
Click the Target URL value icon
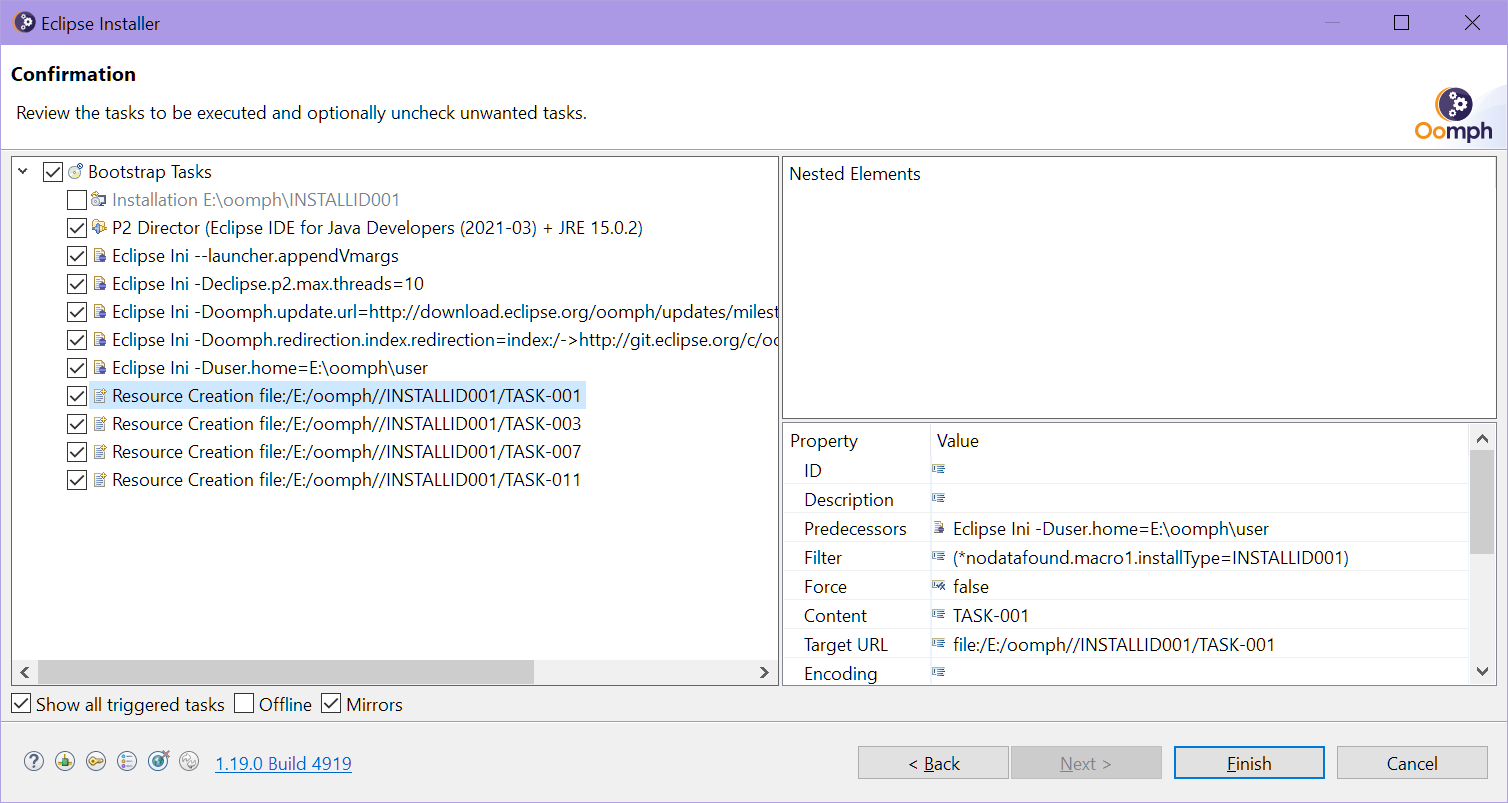[x=939, y=644]
